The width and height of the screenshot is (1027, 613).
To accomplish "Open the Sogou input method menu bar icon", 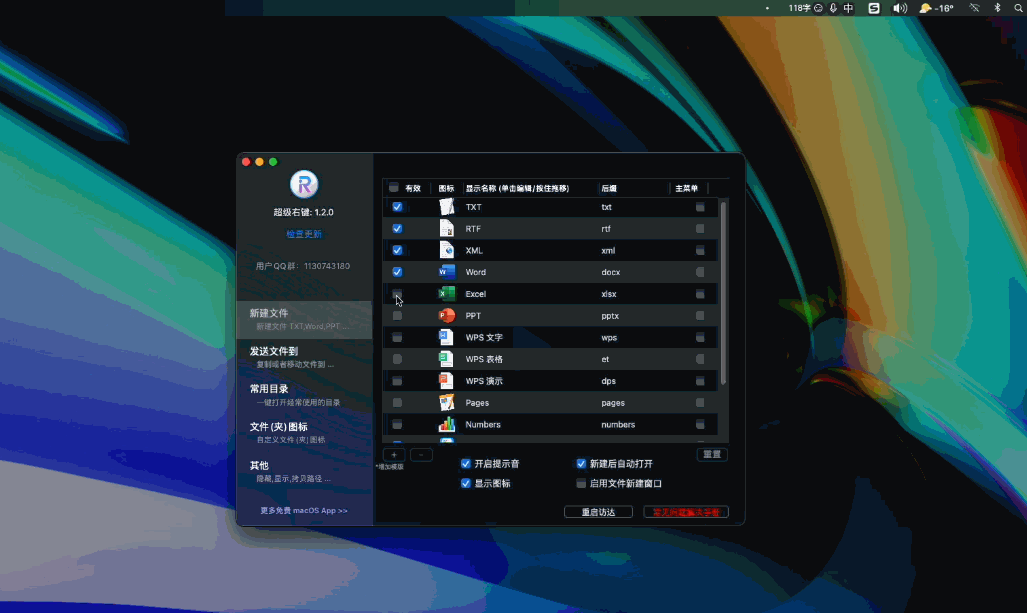I will coord(874,8).
